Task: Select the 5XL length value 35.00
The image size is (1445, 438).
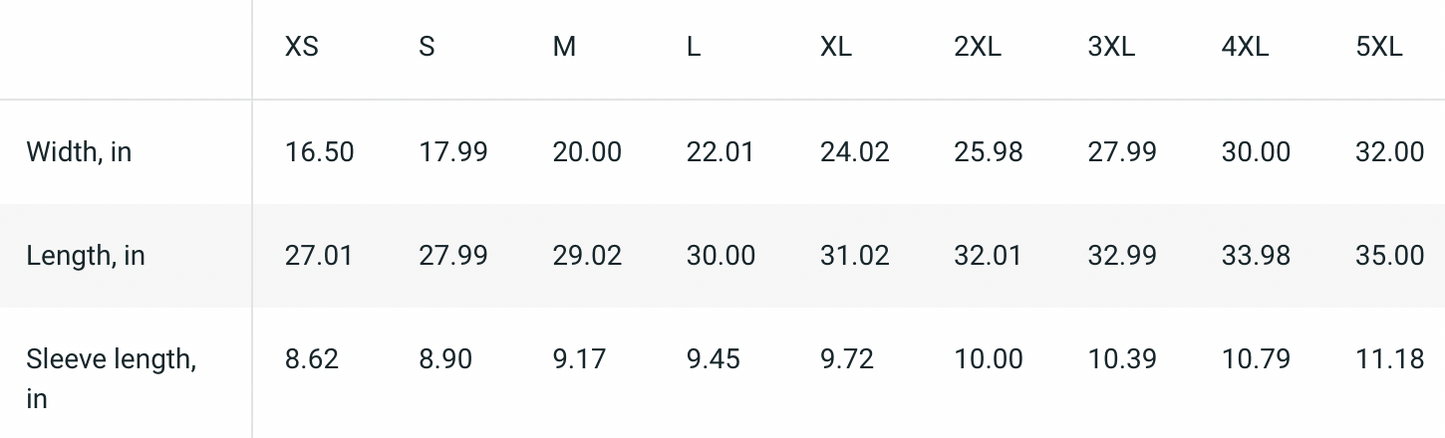Action: 1389,255
